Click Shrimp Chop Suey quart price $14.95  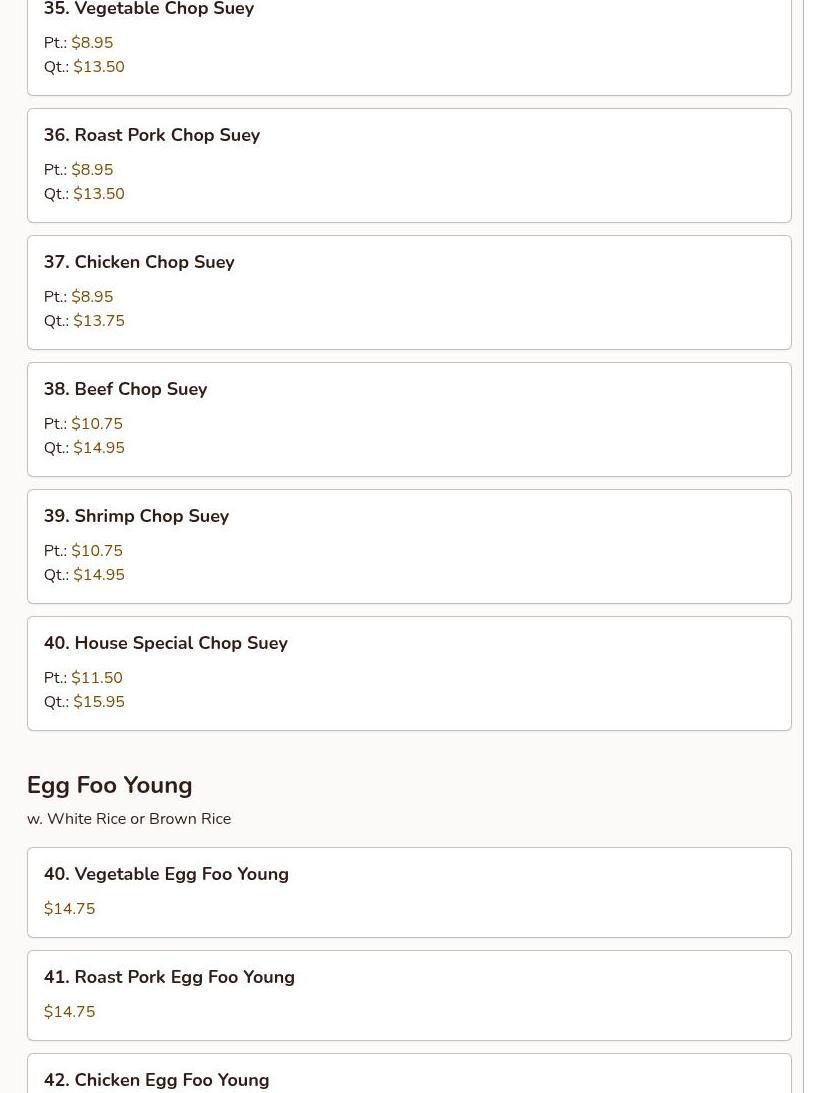(x=99, y=574)
